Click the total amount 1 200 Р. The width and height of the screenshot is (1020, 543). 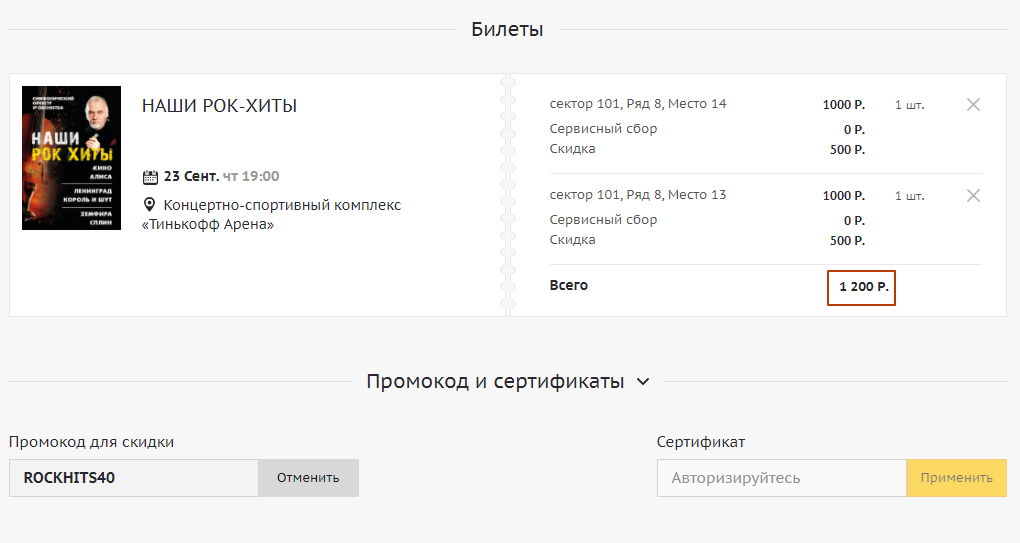coord(861,287)
